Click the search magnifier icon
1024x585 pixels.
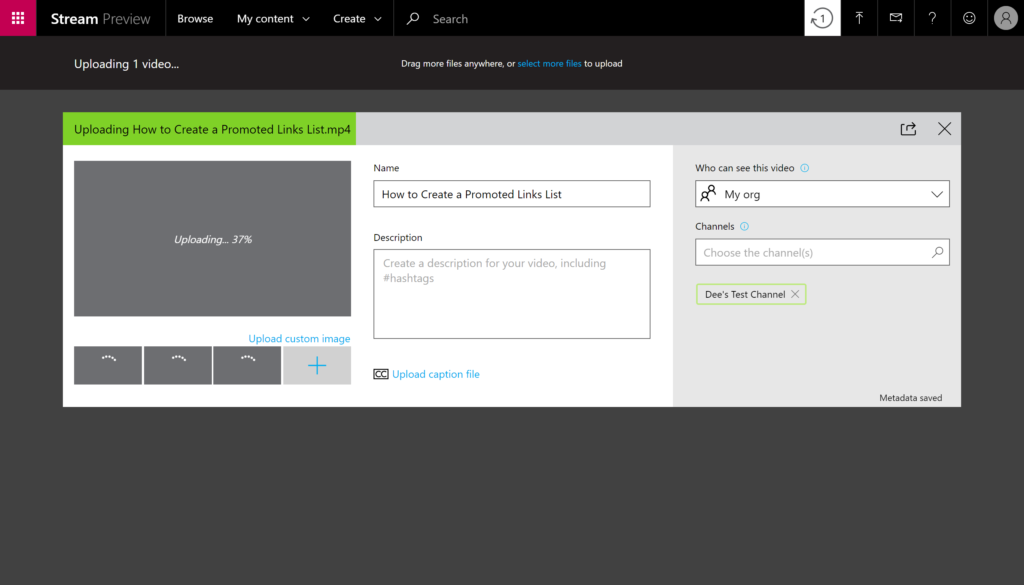(413, 18)
